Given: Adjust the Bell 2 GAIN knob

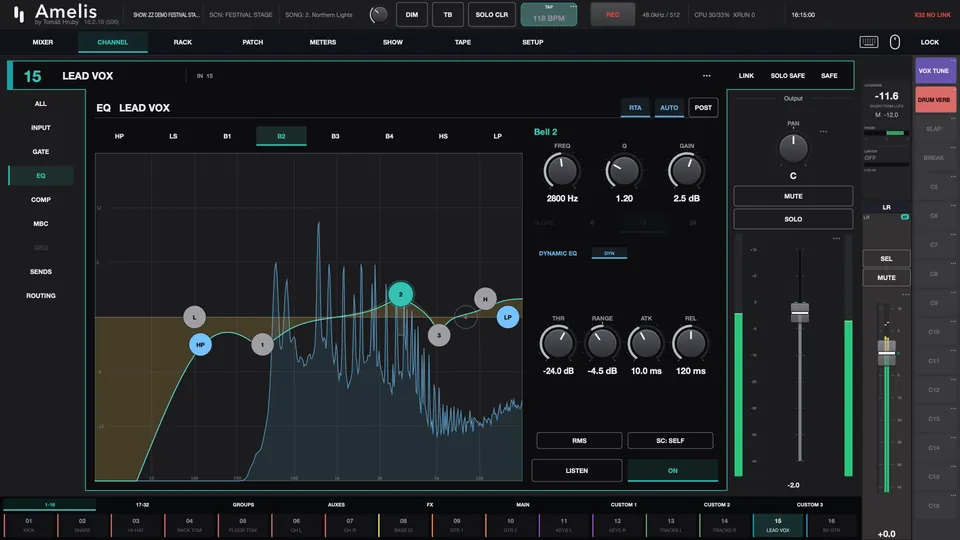Looking at the screenshot, I should (x=686, y=171).
